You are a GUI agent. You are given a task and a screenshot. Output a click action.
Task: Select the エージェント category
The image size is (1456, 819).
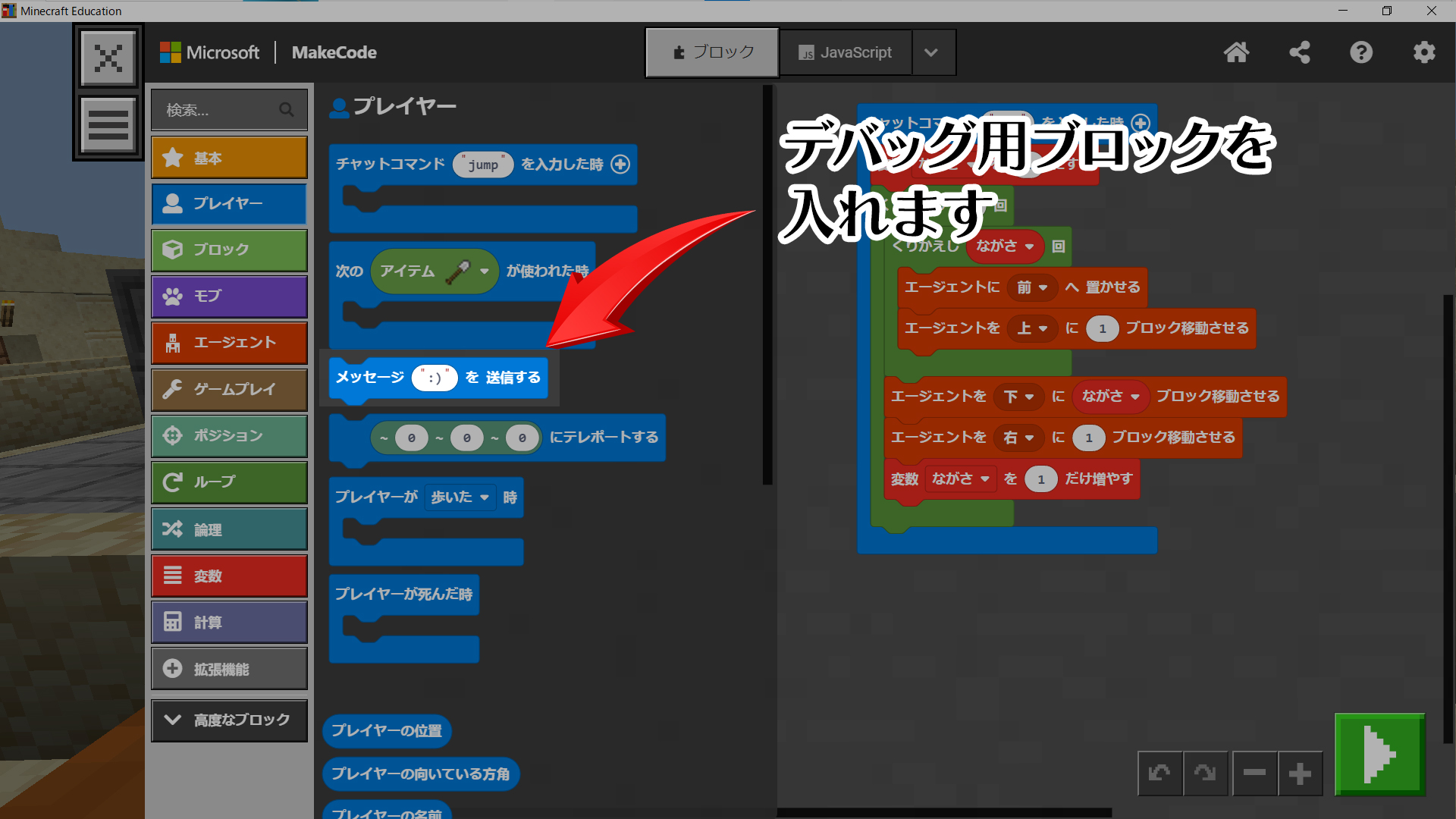coord(229,343)
